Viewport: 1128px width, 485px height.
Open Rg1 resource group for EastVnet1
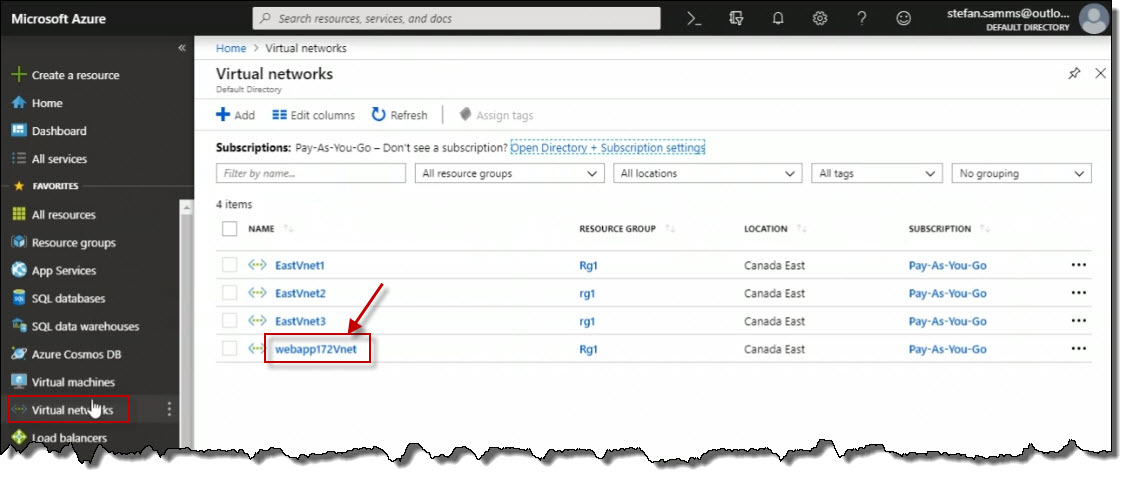coord(588,265)
